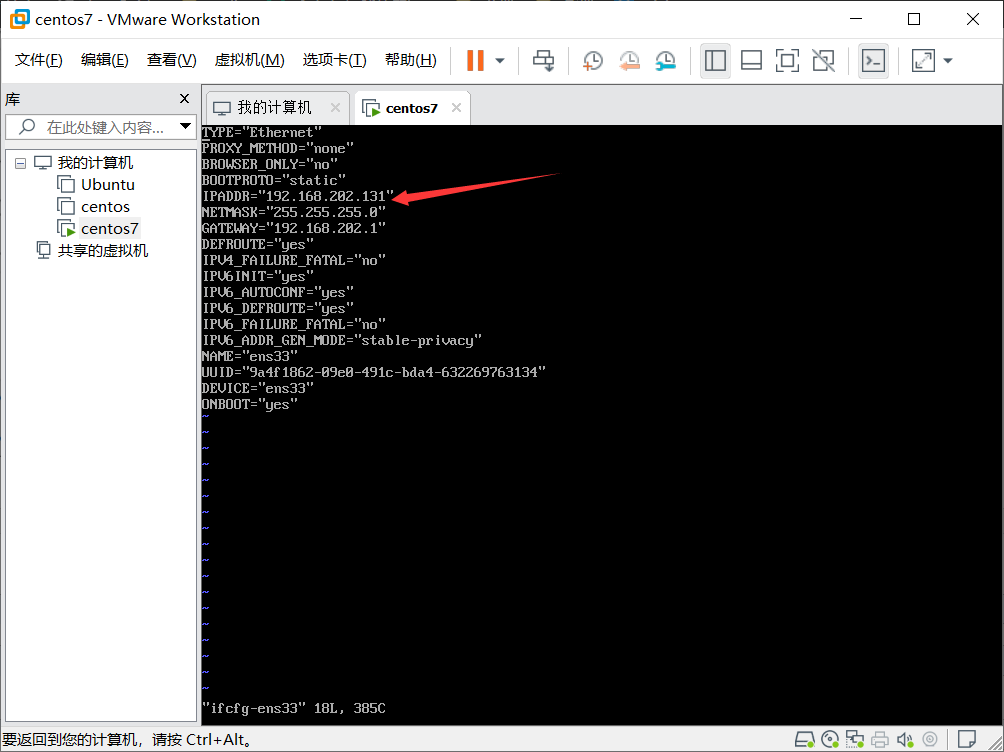The height and width of the screenshot is (752, 1004).
Task: Open the 查看(V) menu
Action: point(171,60)
